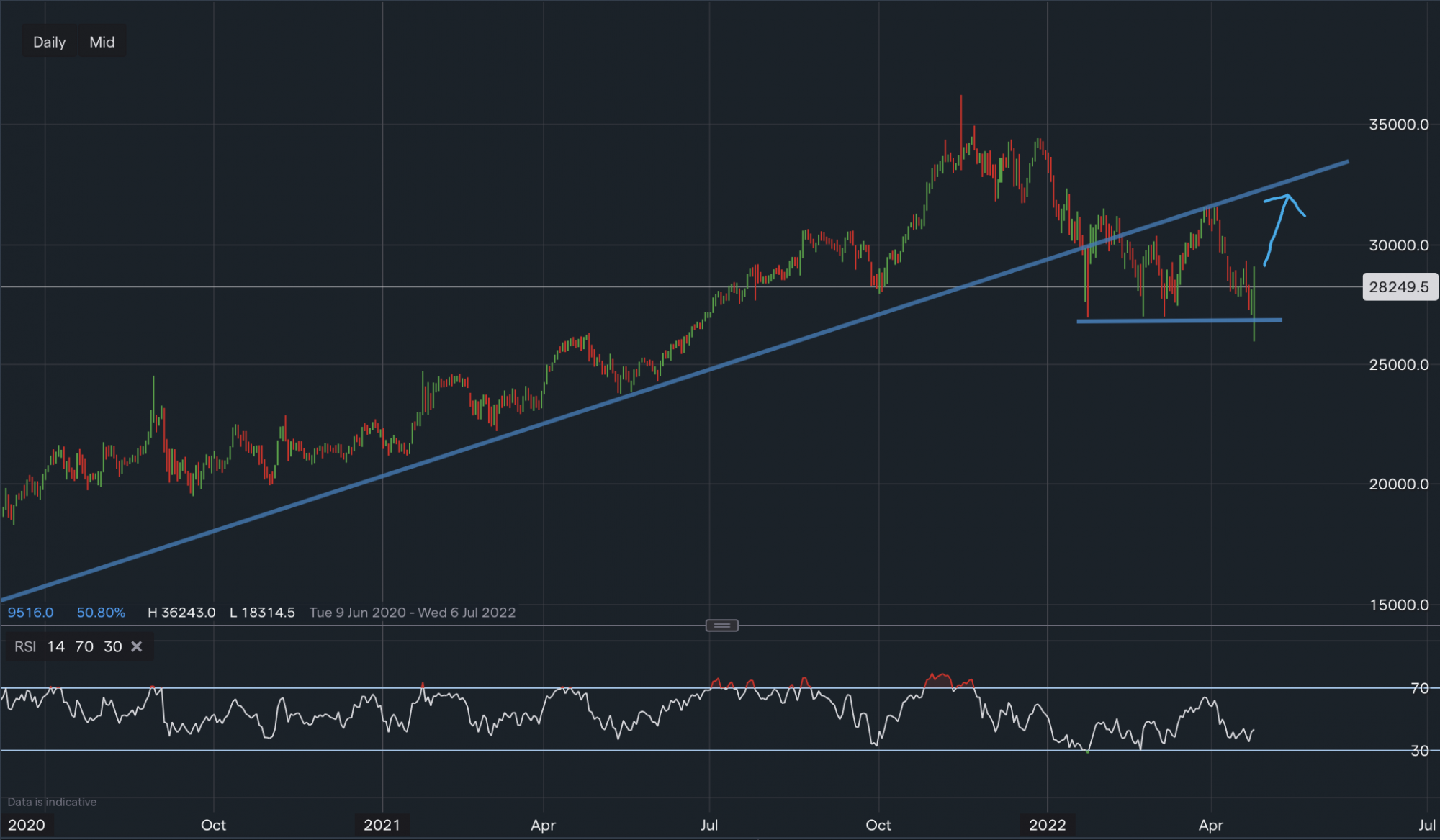This screenshot has height=840, width=1440.
Task: Click the percentage change value 50.80%
Action: (x=99, y=613)
